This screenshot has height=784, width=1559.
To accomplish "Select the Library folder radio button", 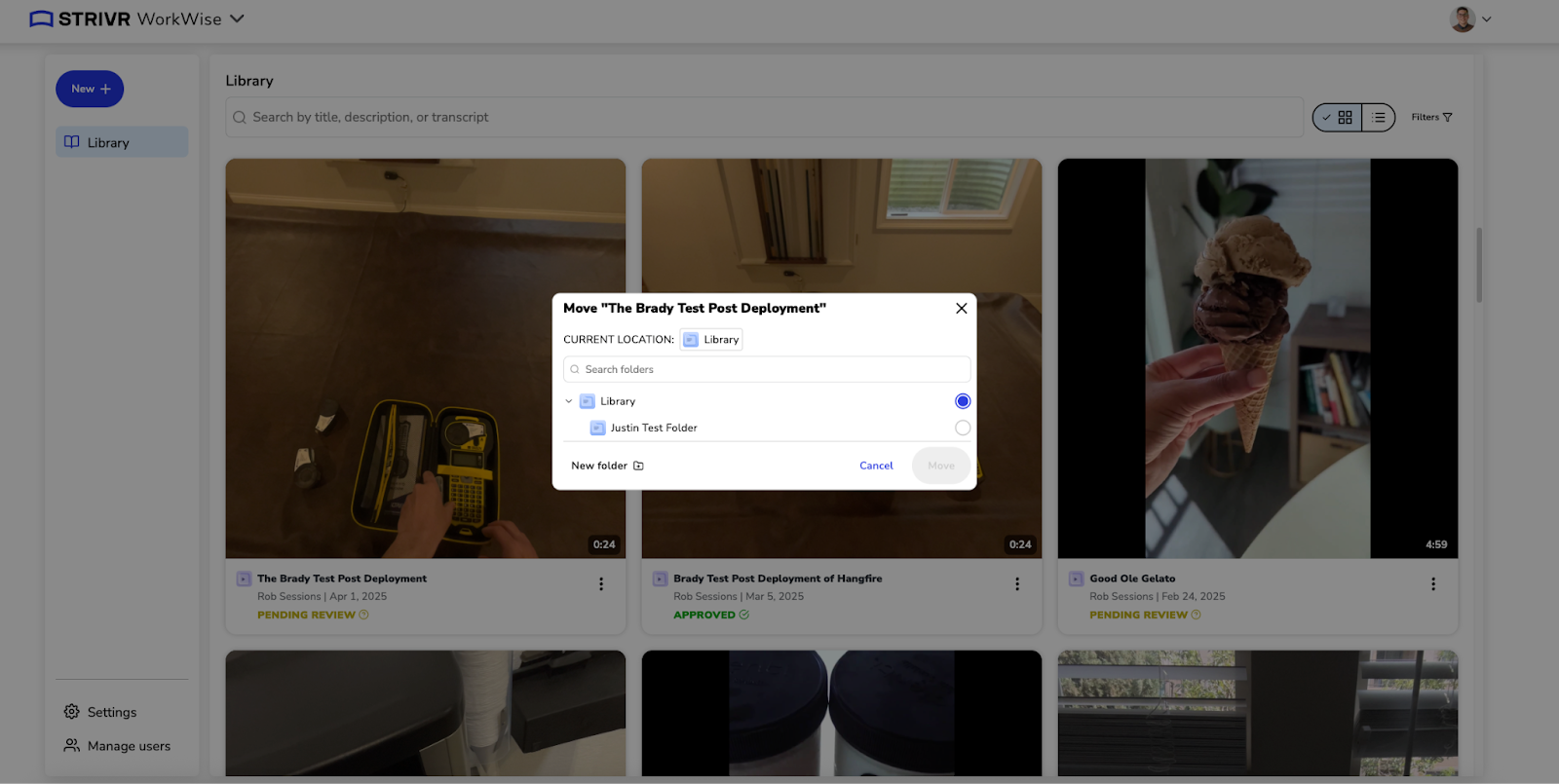I will (x=963, y=401).
